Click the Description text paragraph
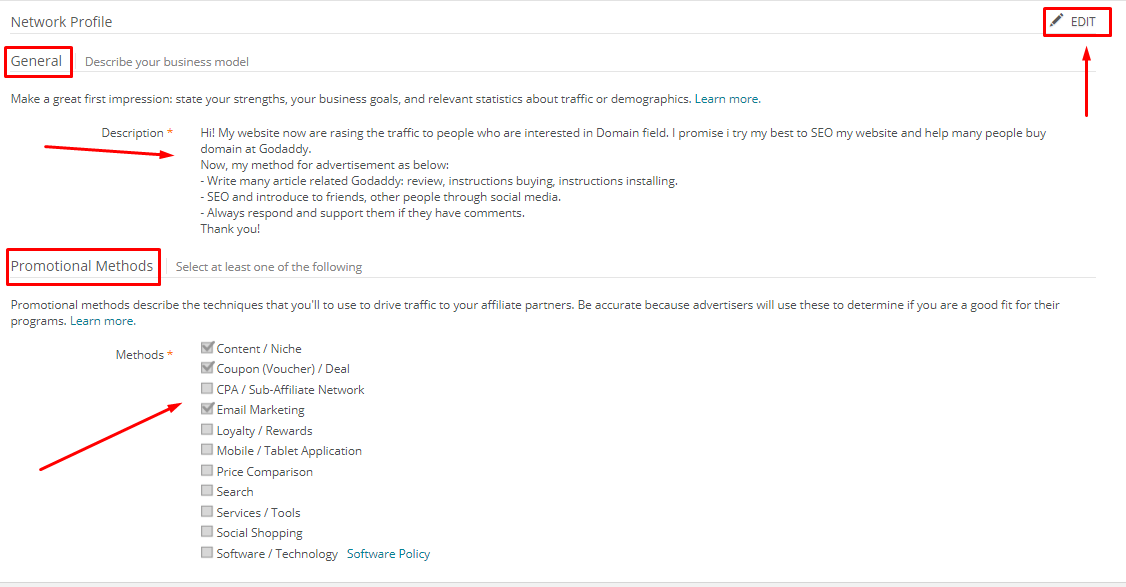Screen dimensions: 1126x587 click(x=620, y=180)
